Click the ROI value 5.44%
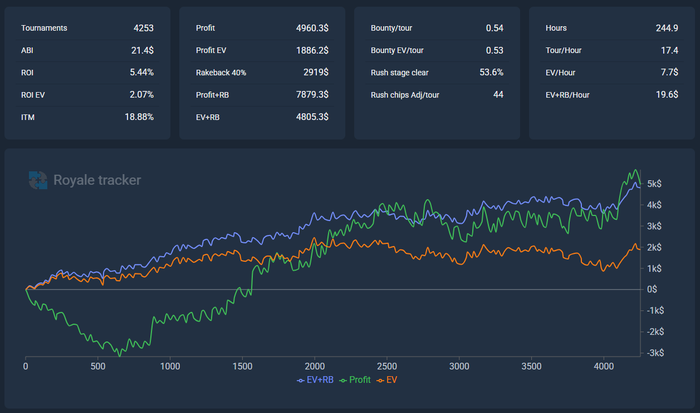 (142, 72)
